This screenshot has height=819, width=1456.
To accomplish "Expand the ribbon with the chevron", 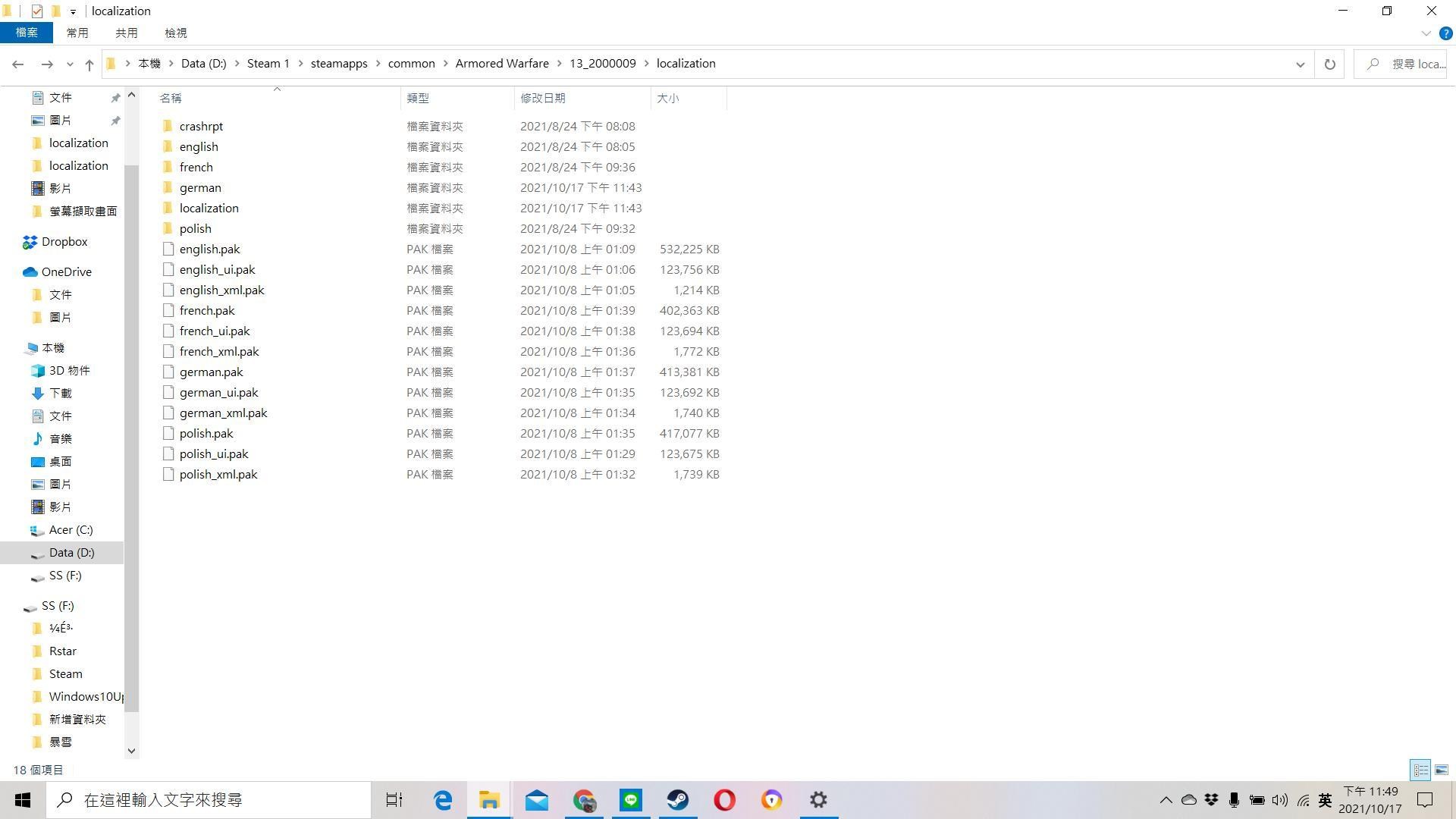I will [1426, 33].
